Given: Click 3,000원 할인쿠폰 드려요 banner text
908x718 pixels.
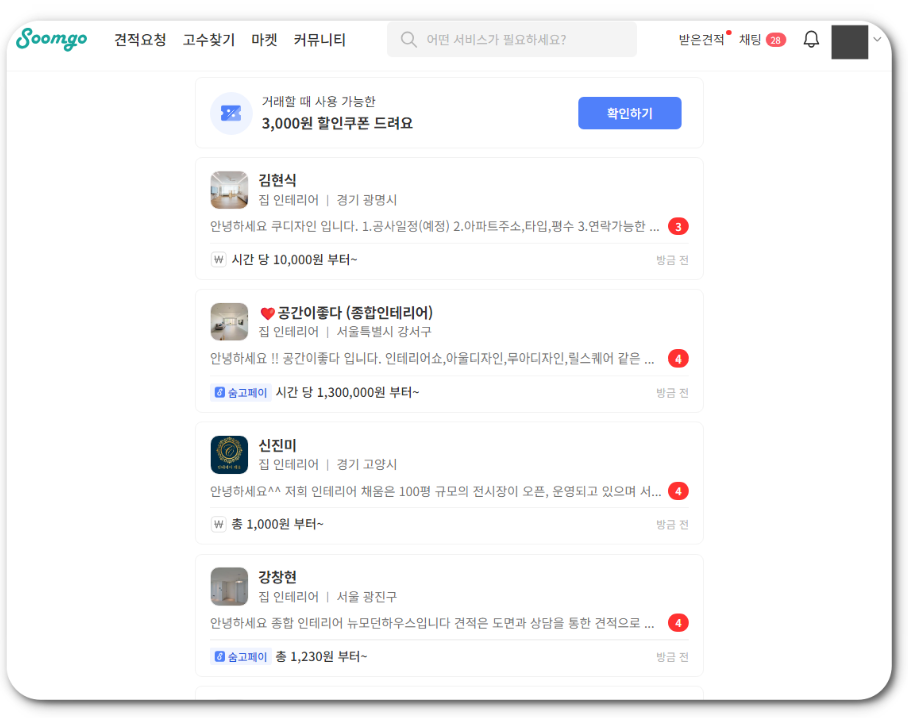Looking at the screenshot, I should coord(337,123).
